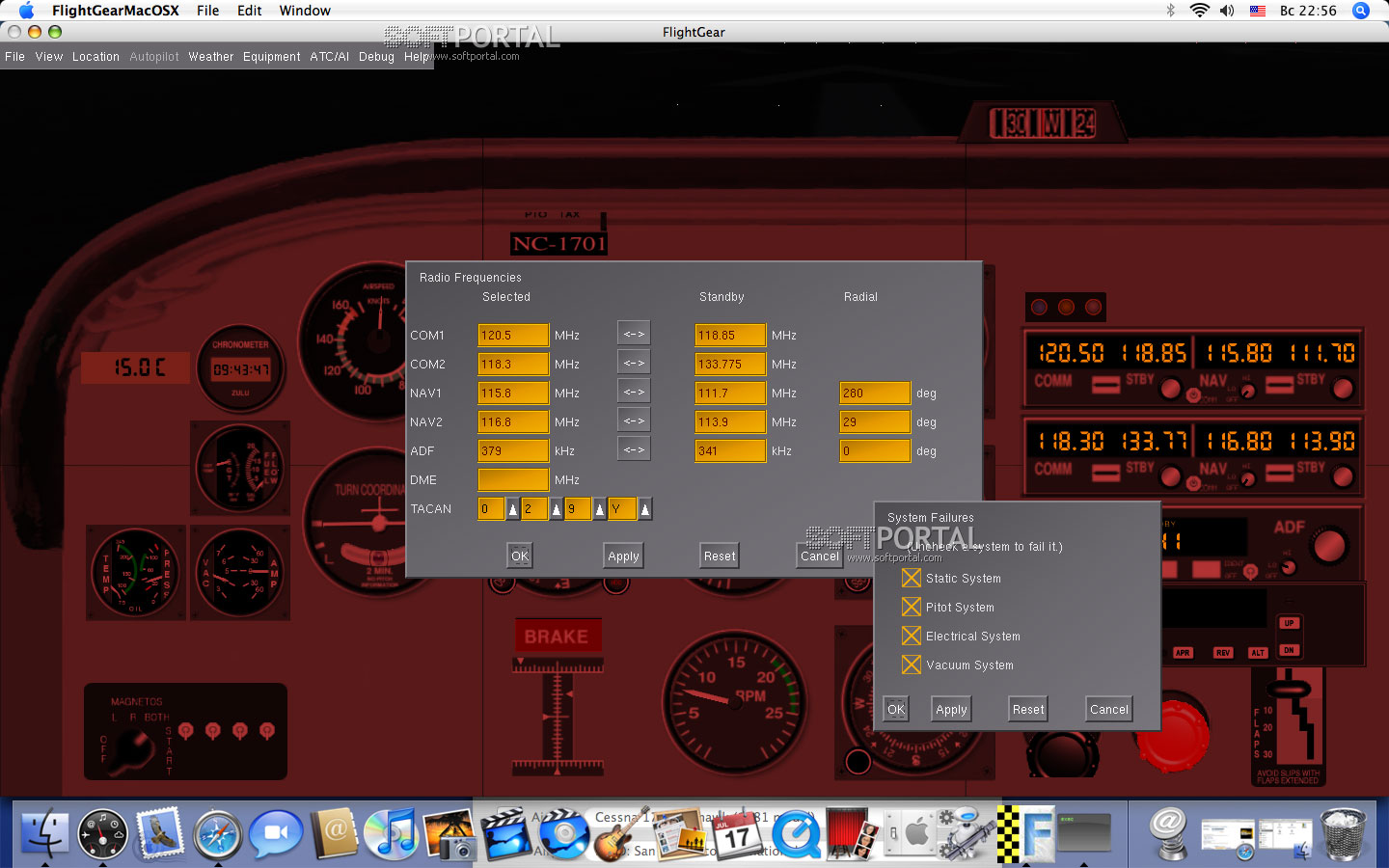Viewport: 1389px width, 868px height.
Task: Swap NAV1 selected and standby frequencies
Action: click(x=634, y=392)
